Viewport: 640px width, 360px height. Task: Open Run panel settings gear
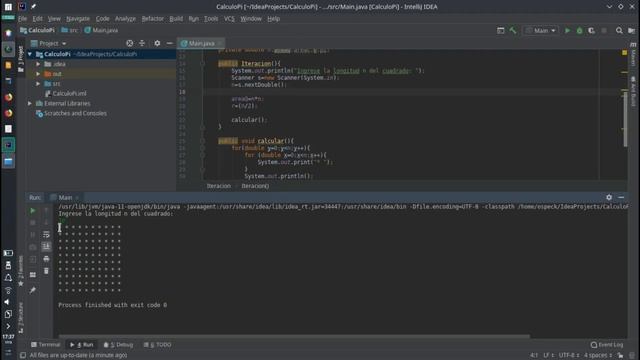(609, 197)
